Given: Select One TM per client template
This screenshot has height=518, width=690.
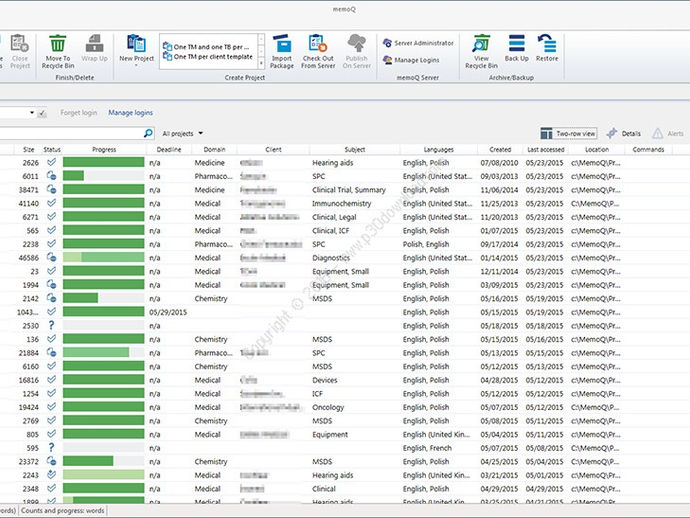Looking at the screenshot, I should pos(208,57).
